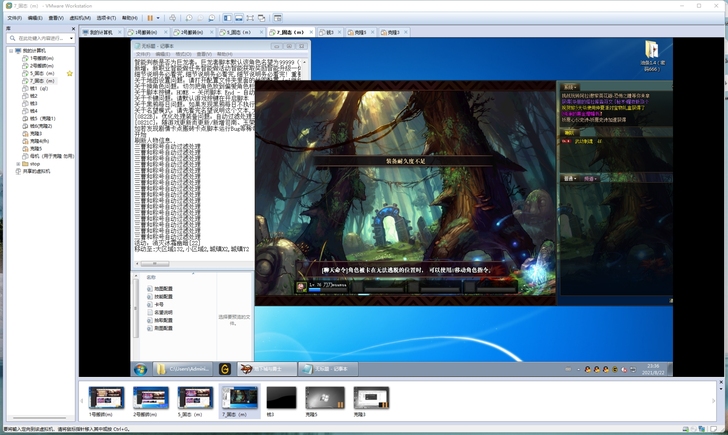The image size is (728, 435).
Task: Click the thumbnail bar right scroll arrow
Action: click(714, 401)
